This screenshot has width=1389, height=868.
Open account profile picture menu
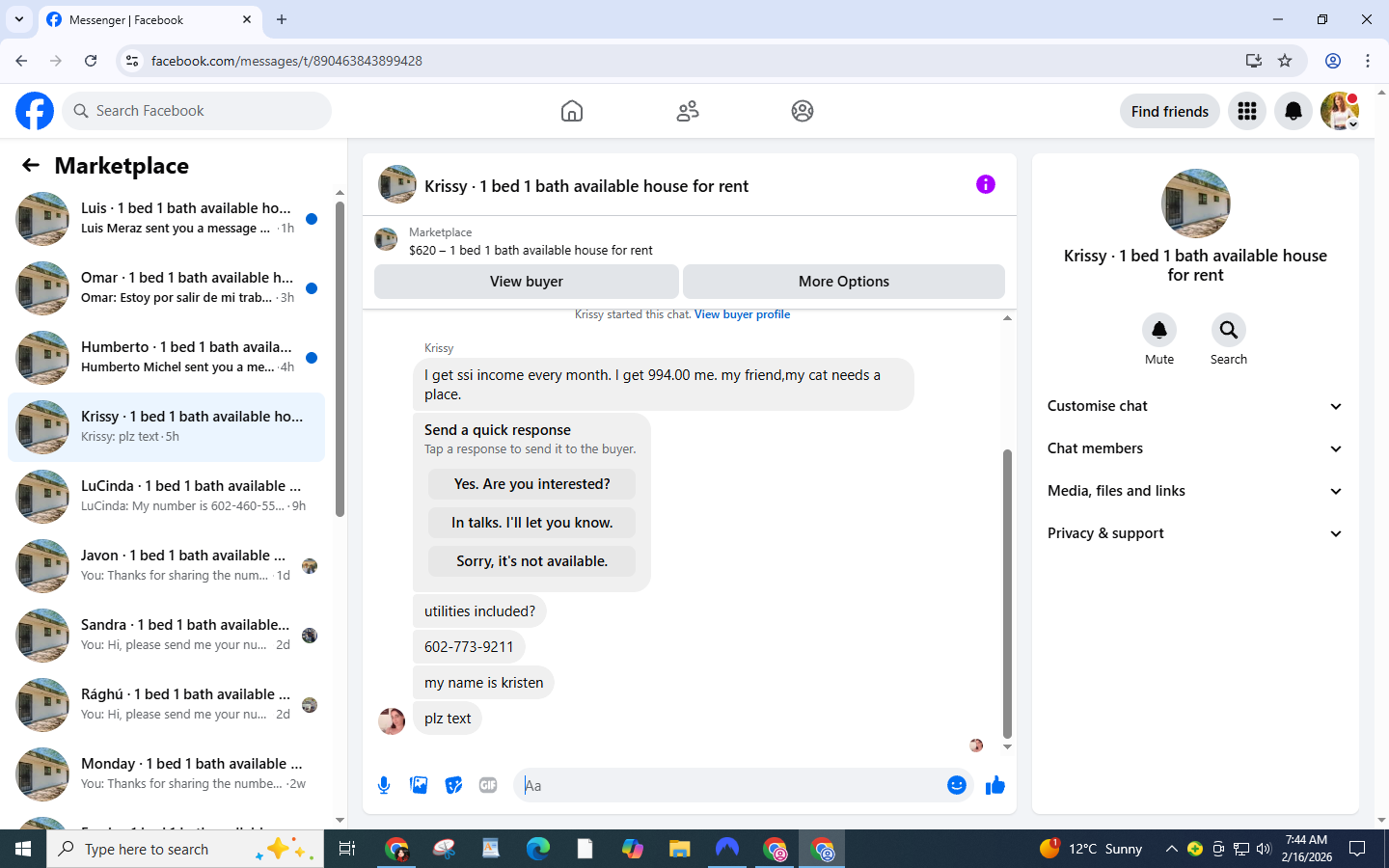pos(1340,111)
